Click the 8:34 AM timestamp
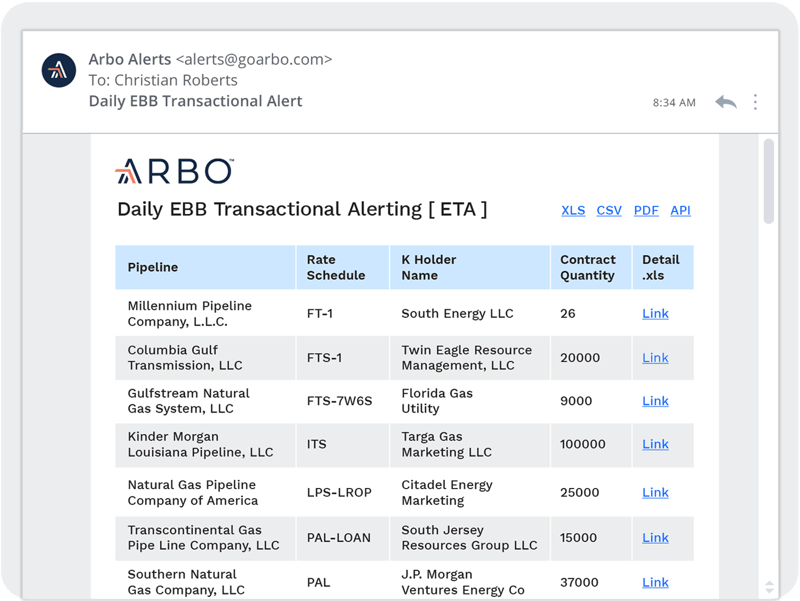Viewport: 800px width, 601px height. (674, 103)
